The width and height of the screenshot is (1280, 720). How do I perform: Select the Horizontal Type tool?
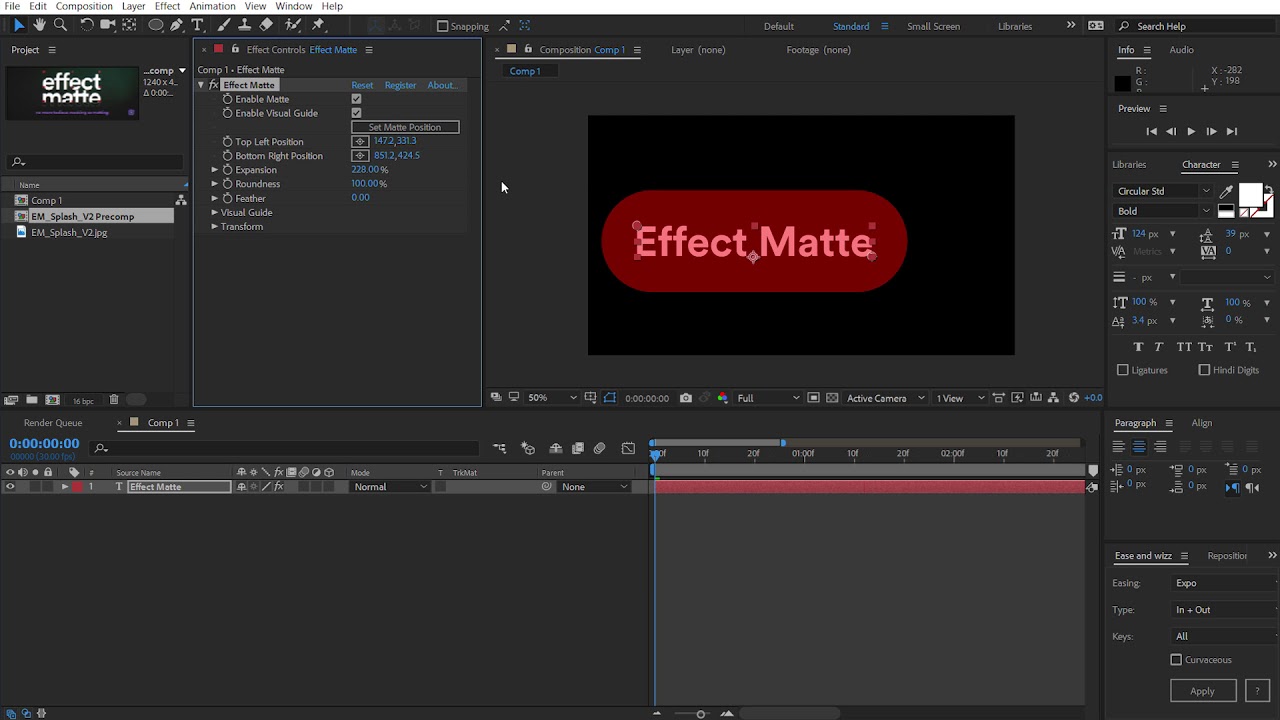coord(197,25)
